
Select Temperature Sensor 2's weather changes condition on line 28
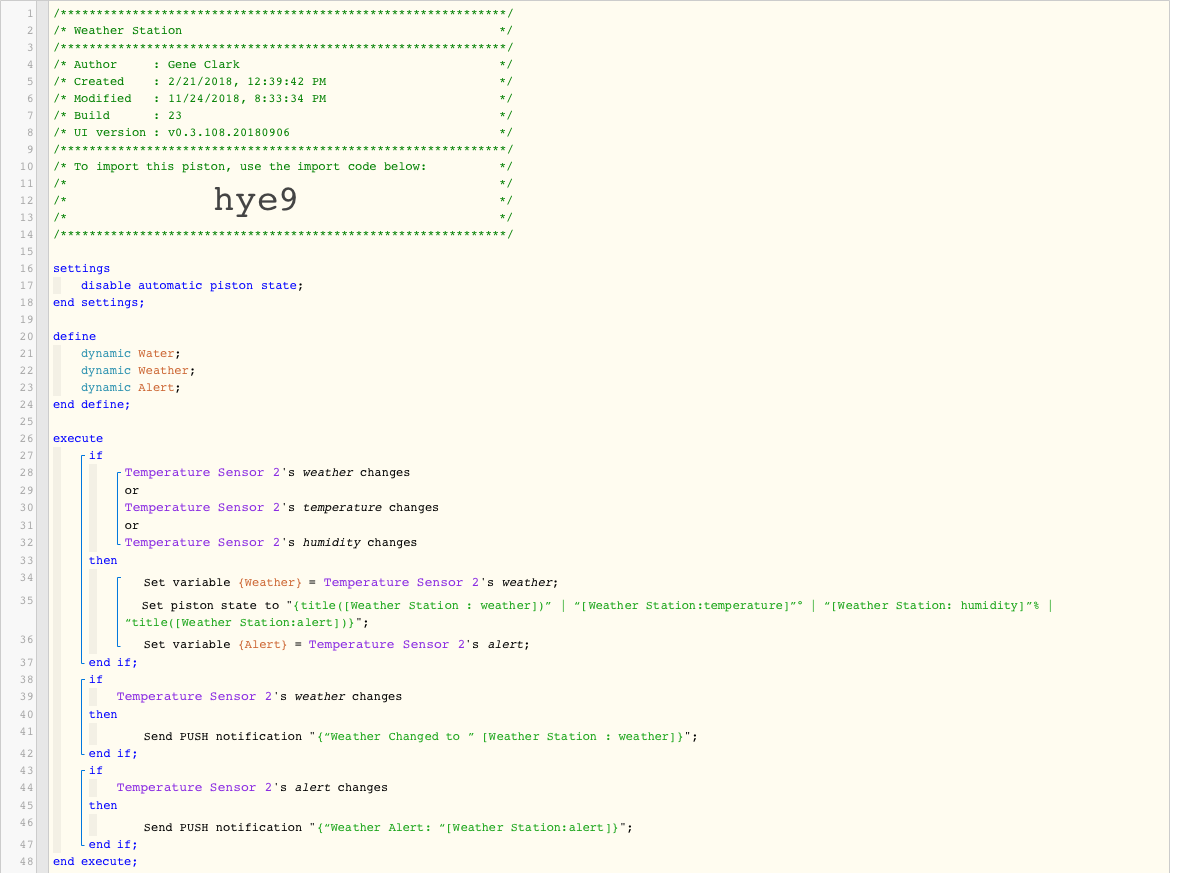coord(267,473)
